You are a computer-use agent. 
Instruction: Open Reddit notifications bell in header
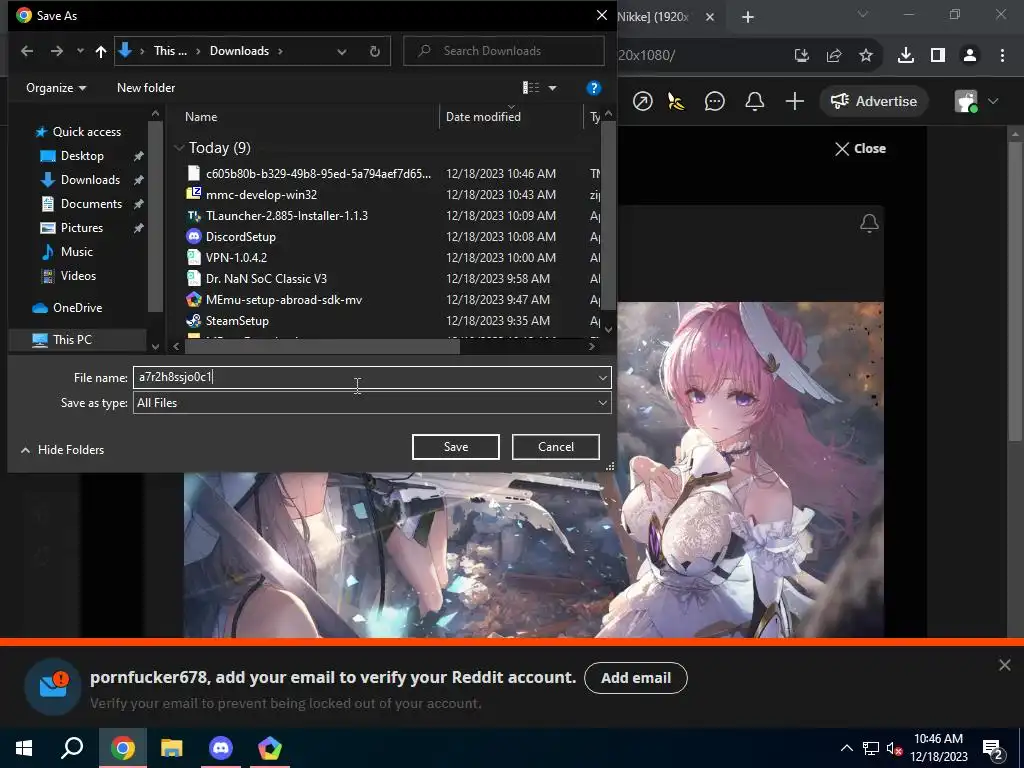tap(755, 101)
